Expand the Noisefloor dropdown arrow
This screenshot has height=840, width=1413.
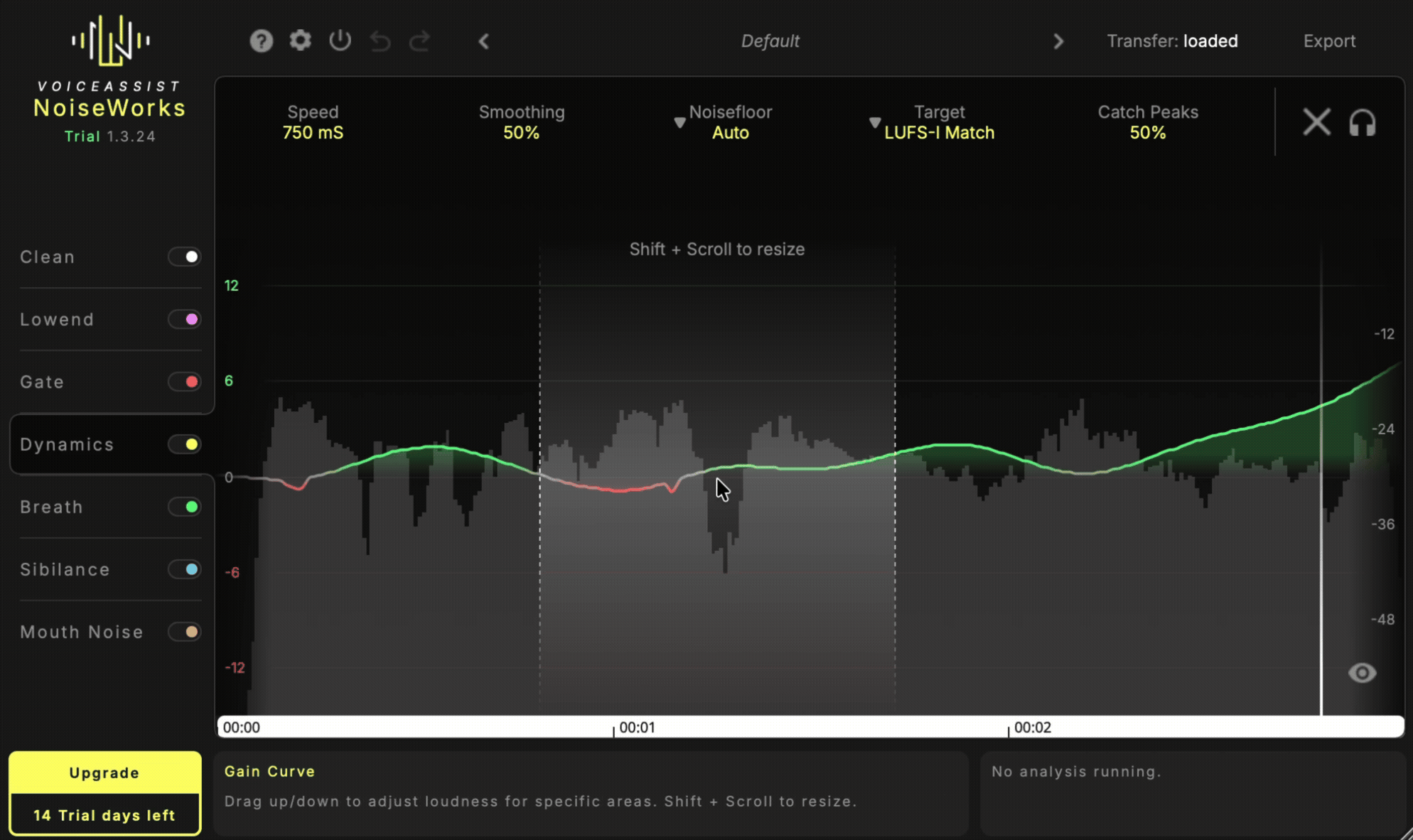[679, 123]
